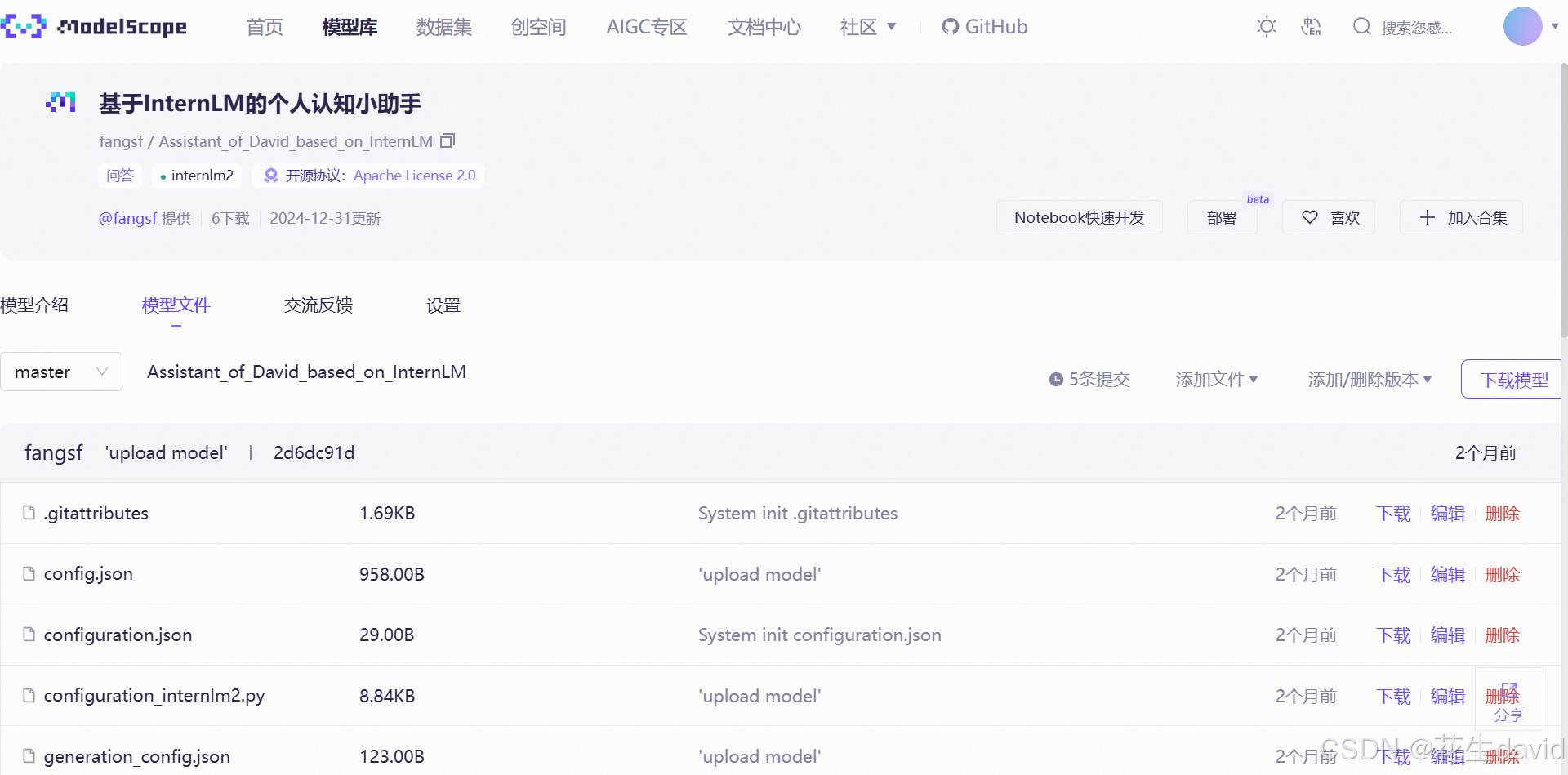Toggle the light/dark theme sun icon

click(1267, 27)
